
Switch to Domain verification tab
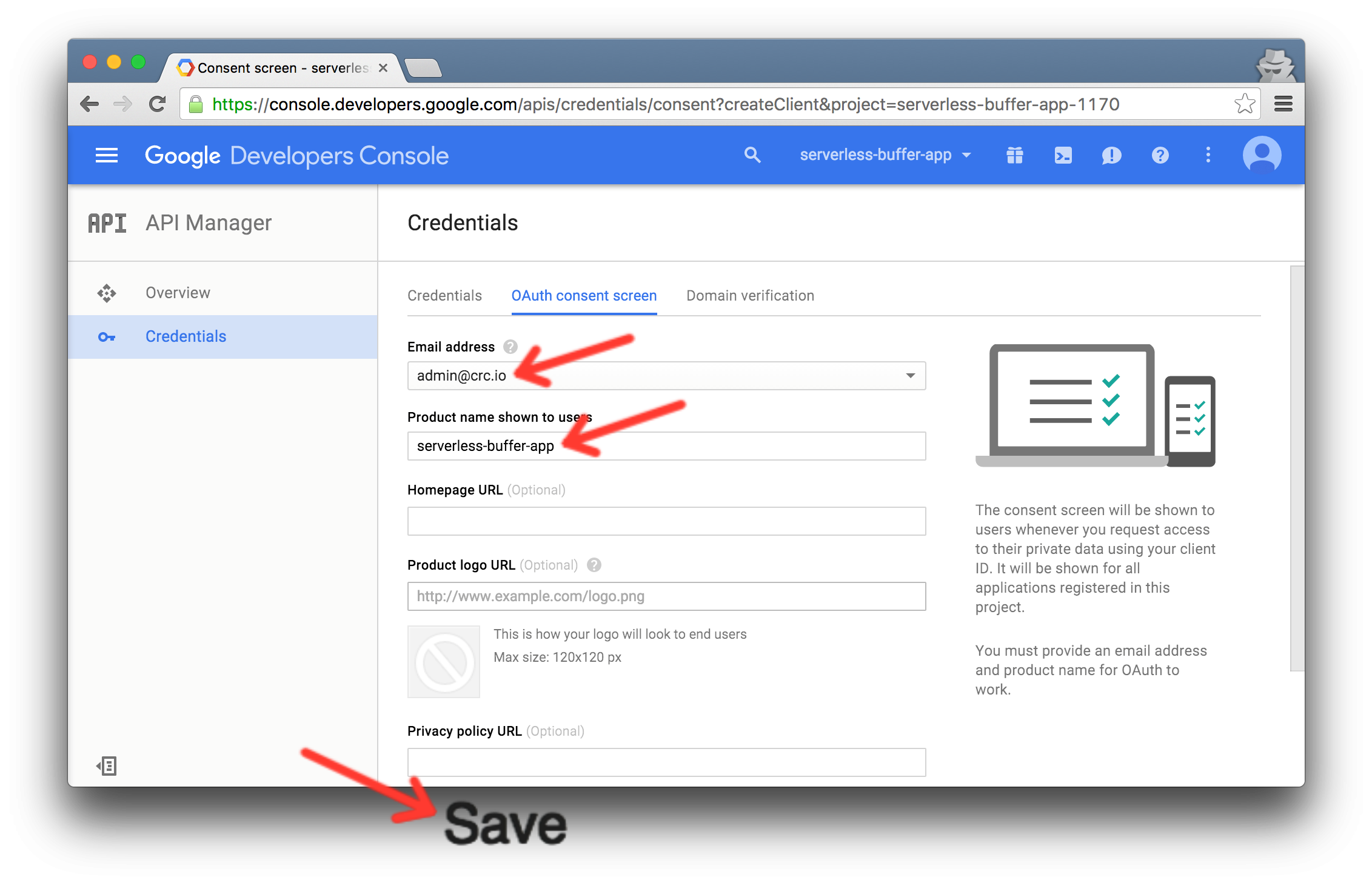point(750,296)
